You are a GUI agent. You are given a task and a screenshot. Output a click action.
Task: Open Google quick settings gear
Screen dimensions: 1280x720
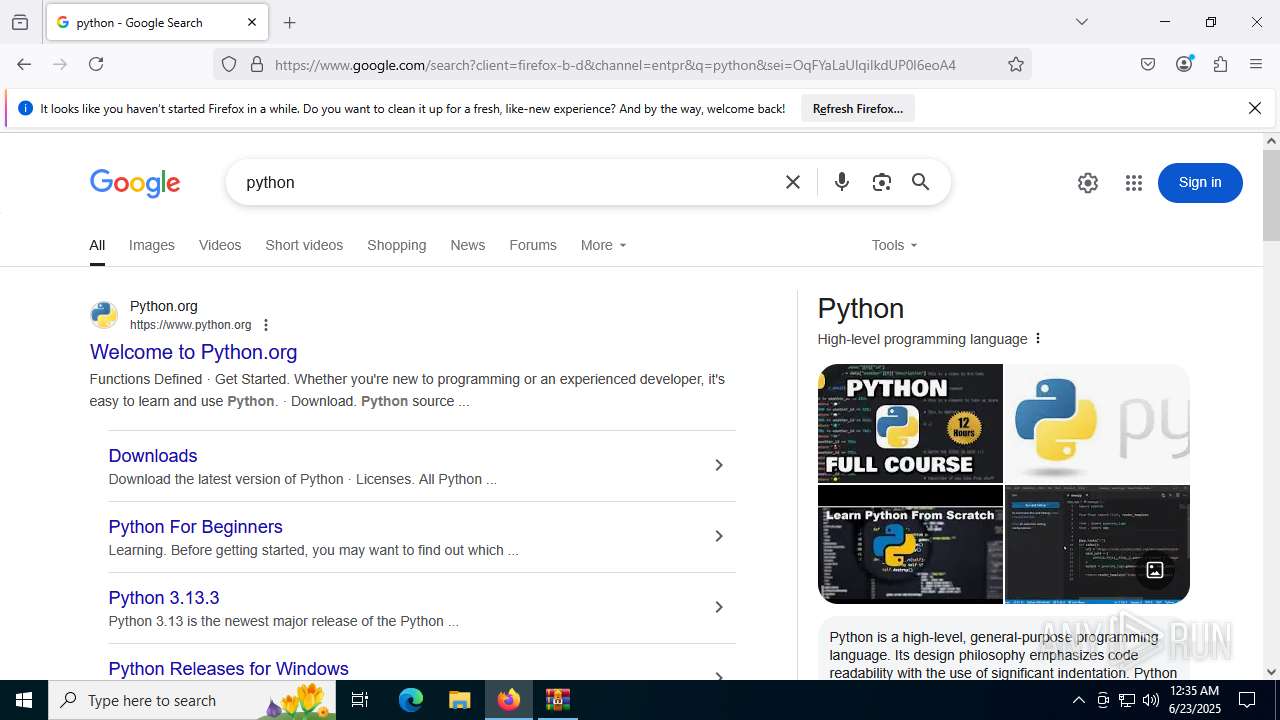(1088, 183)
